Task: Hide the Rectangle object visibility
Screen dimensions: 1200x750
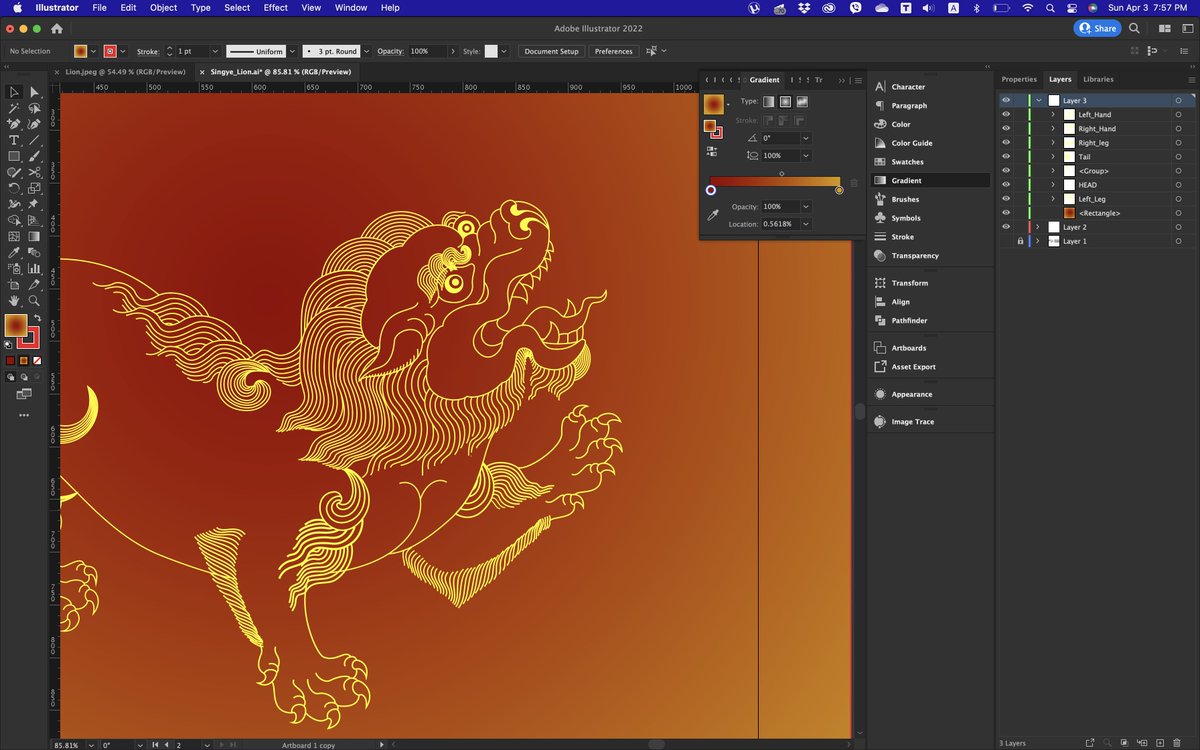Action: (1006, 213)
